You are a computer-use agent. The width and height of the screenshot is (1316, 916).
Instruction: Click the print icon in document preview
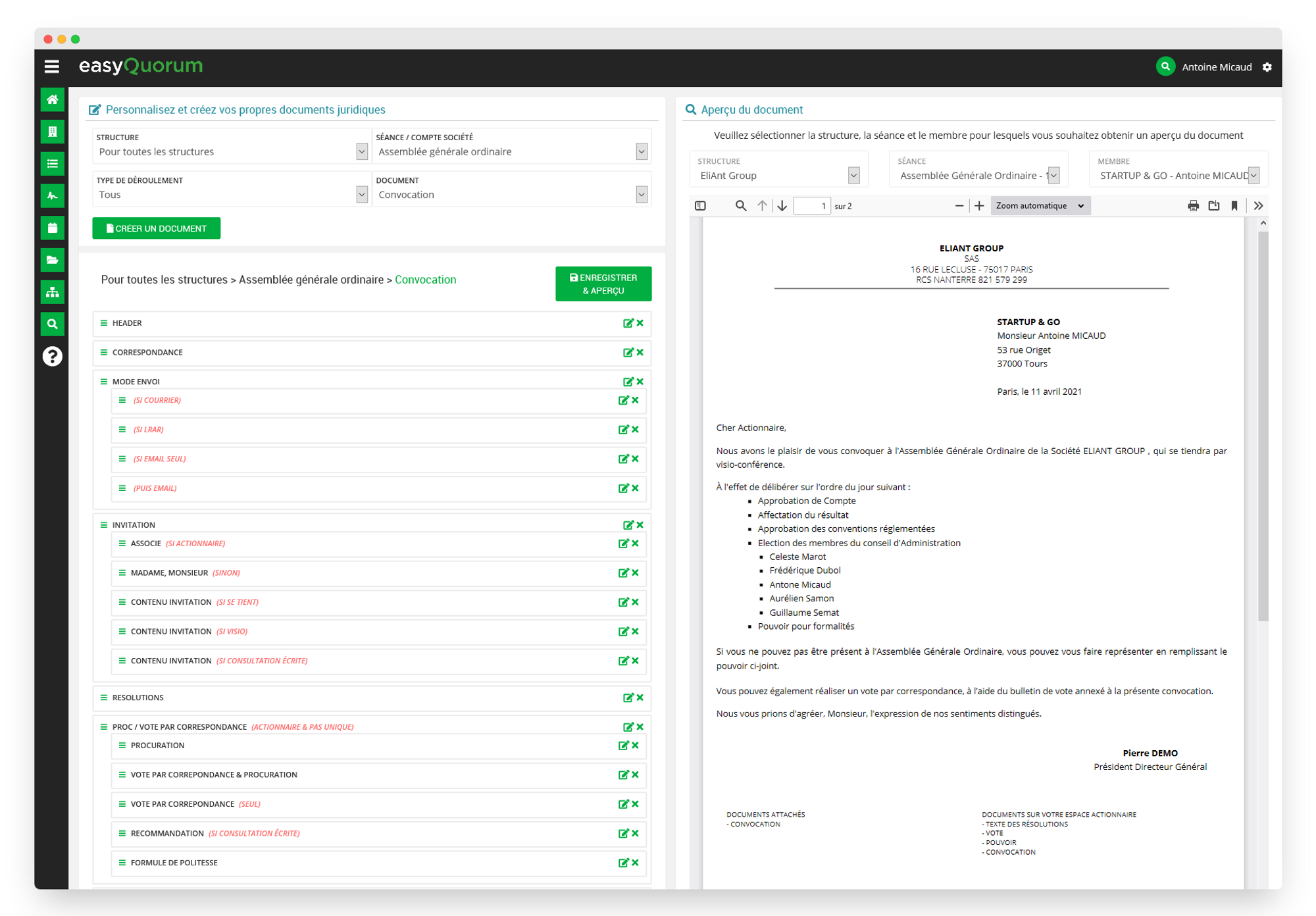[x=1191, y=206]
